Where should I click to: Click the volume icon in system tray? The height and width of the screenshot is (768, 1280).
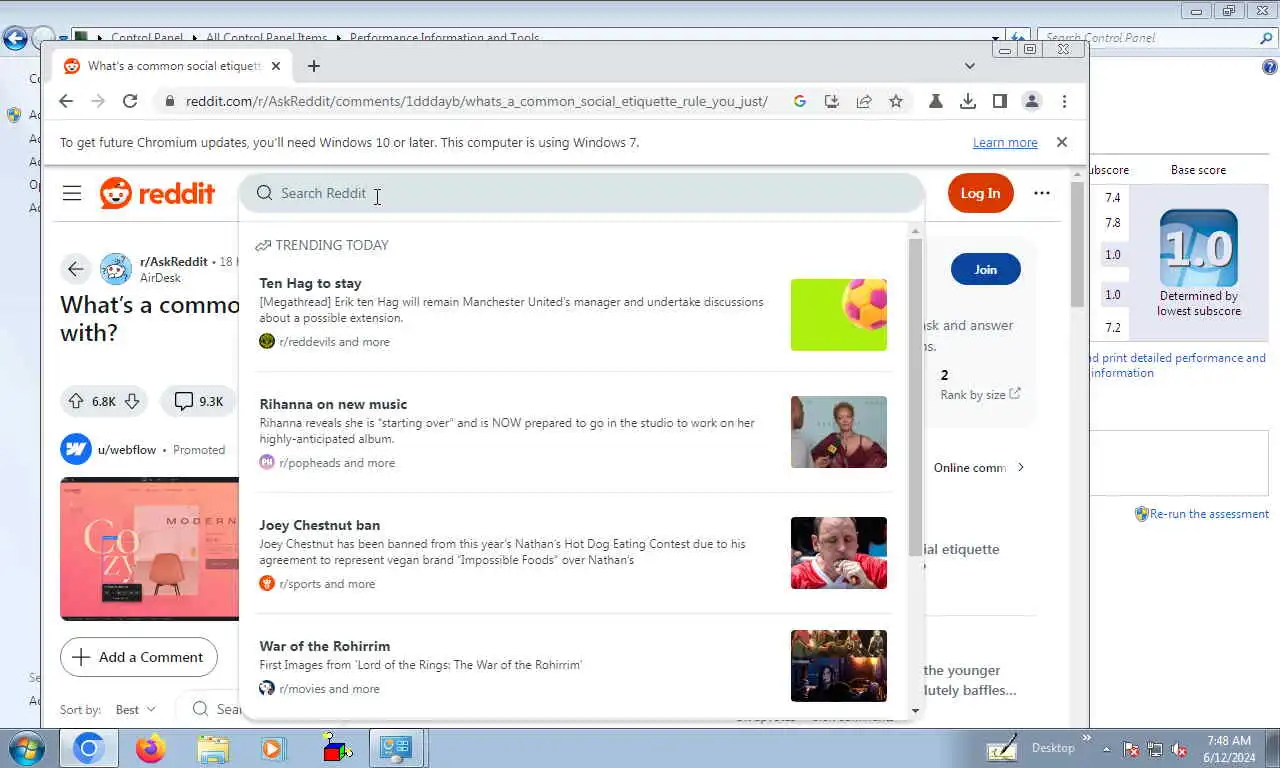pyautogui.click(x=1179, y=749)
